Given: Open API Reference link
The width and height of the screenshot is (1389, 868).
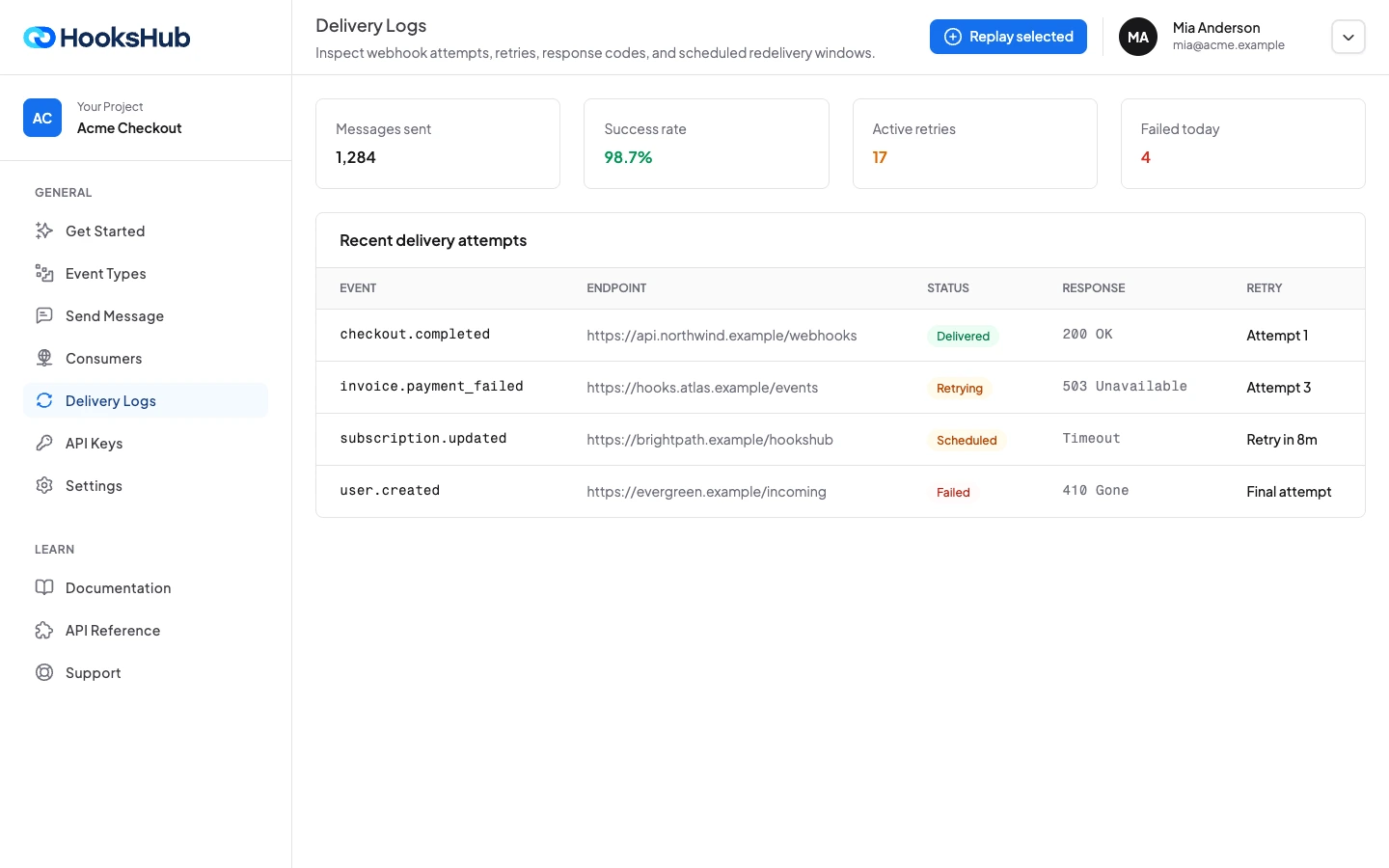Looking at the screenshot, I should click(x=146, y=630).
